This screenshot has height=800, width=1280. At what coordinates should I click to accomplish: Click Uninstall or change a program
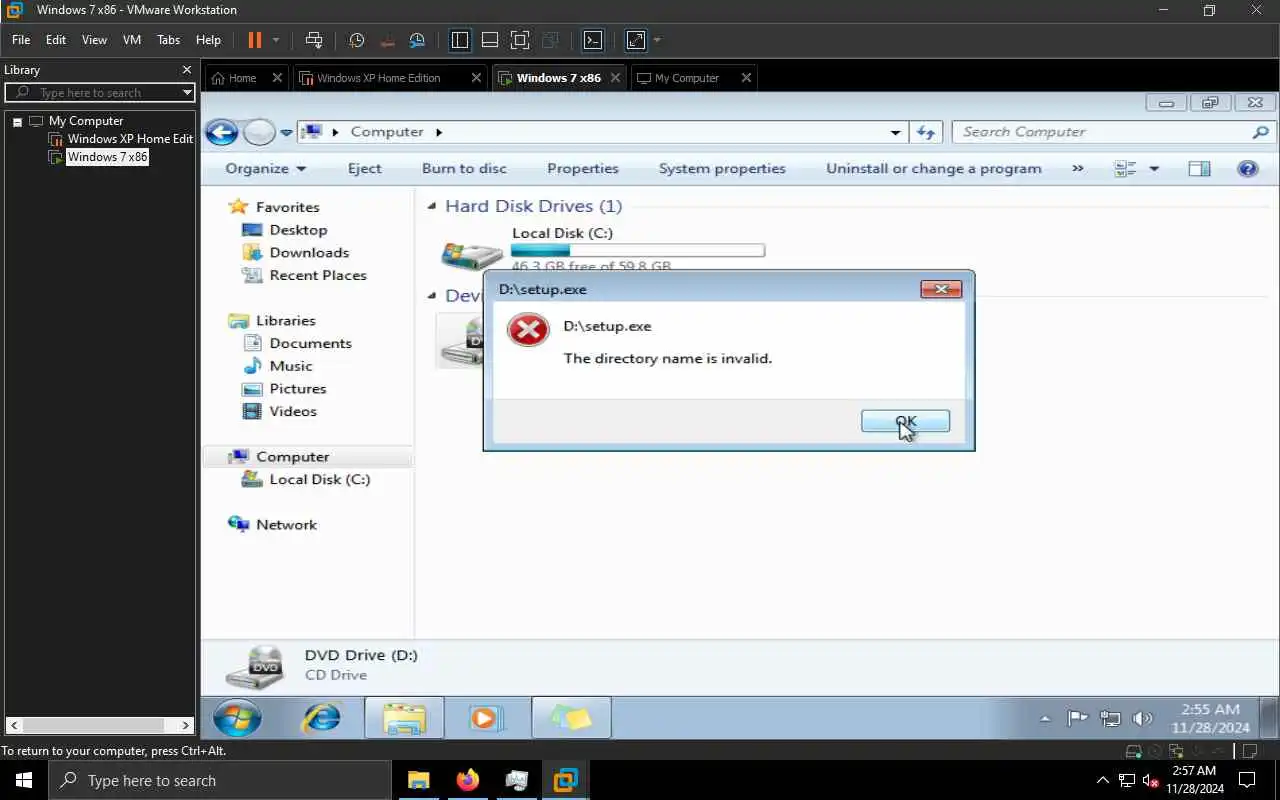[x=934, y=169]
